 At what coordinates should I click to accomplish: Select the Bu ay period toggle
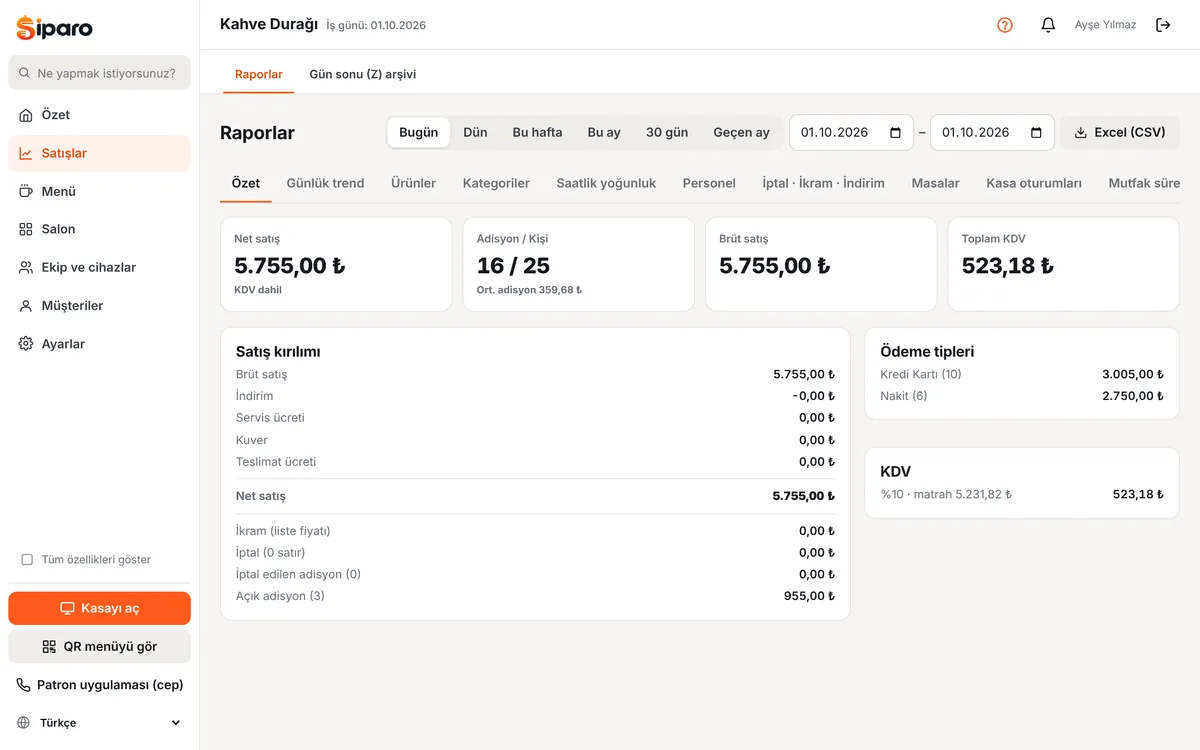click(604, 132)
